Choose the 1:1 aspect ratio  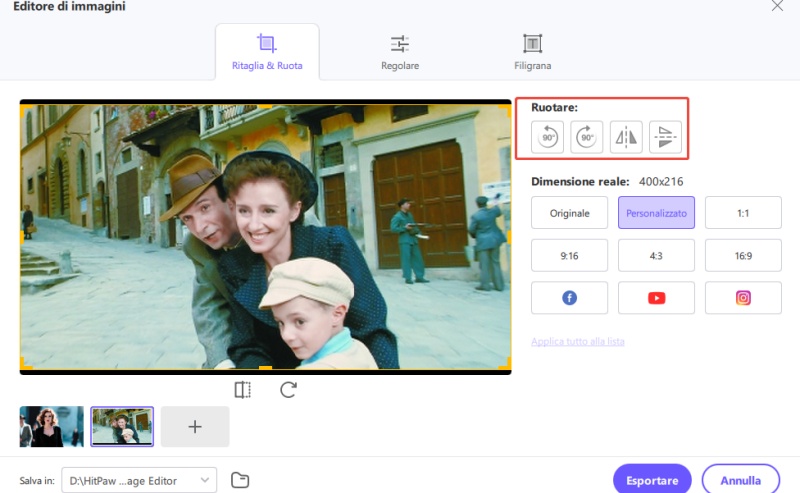coord(743,213)
